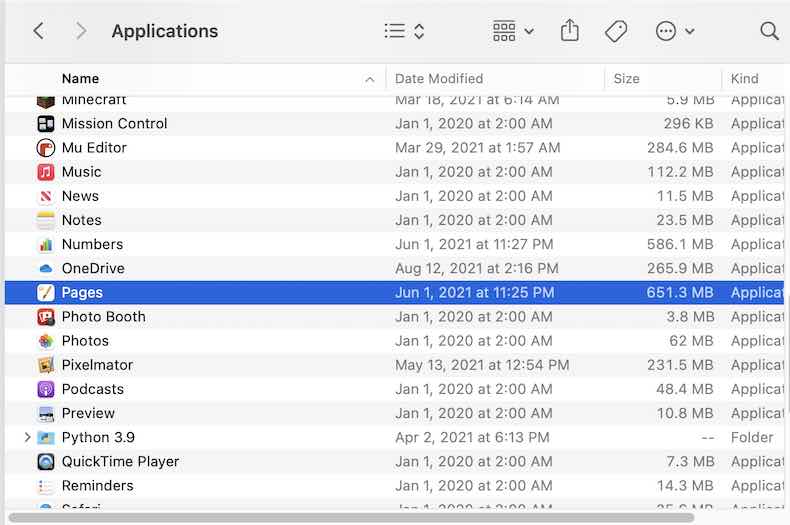This screenshot has width=790, height=525.
Task: Click the May 13, 2021 at 12:54 PM date
Action: (482, 365)
